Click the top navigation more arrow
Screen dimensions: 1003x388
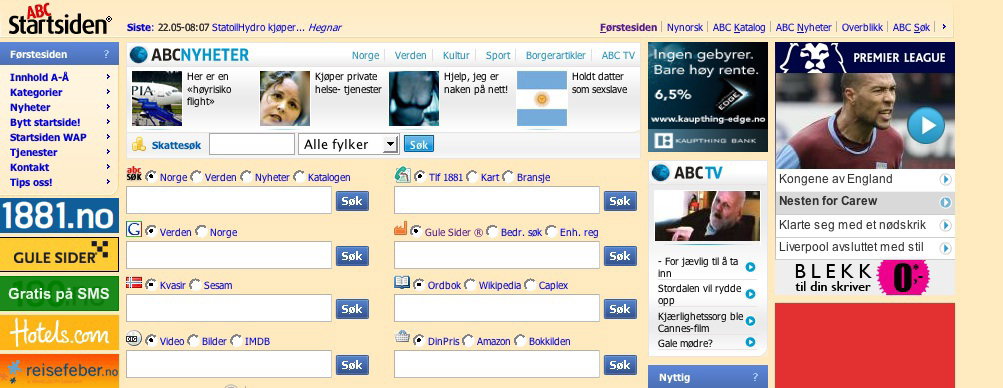(x=944, y=27)
